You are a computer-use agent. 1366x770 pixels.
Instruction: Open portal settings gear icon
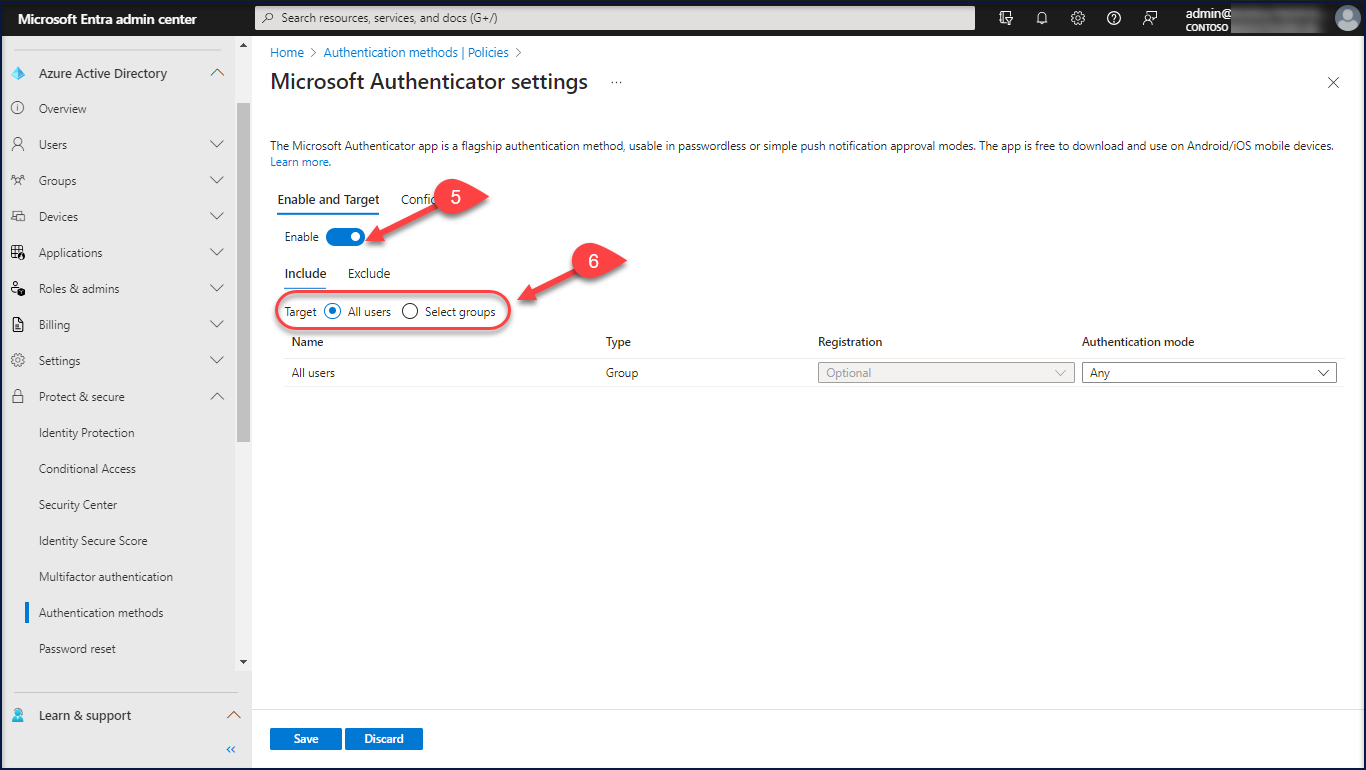click(1078, 18)
